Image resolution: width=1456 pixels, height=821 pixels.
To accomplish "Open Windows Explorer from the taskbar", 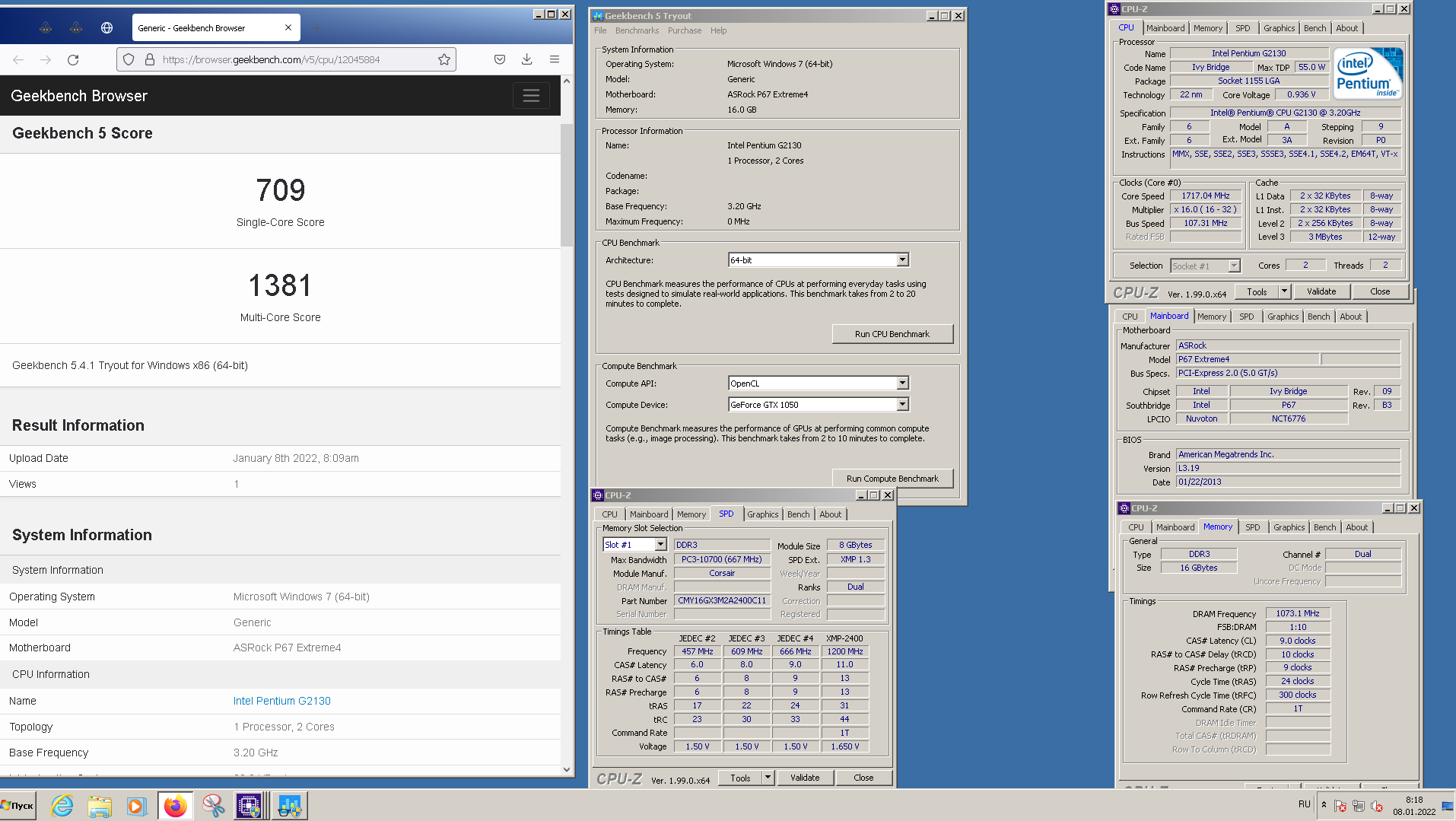I will point(100,806).
